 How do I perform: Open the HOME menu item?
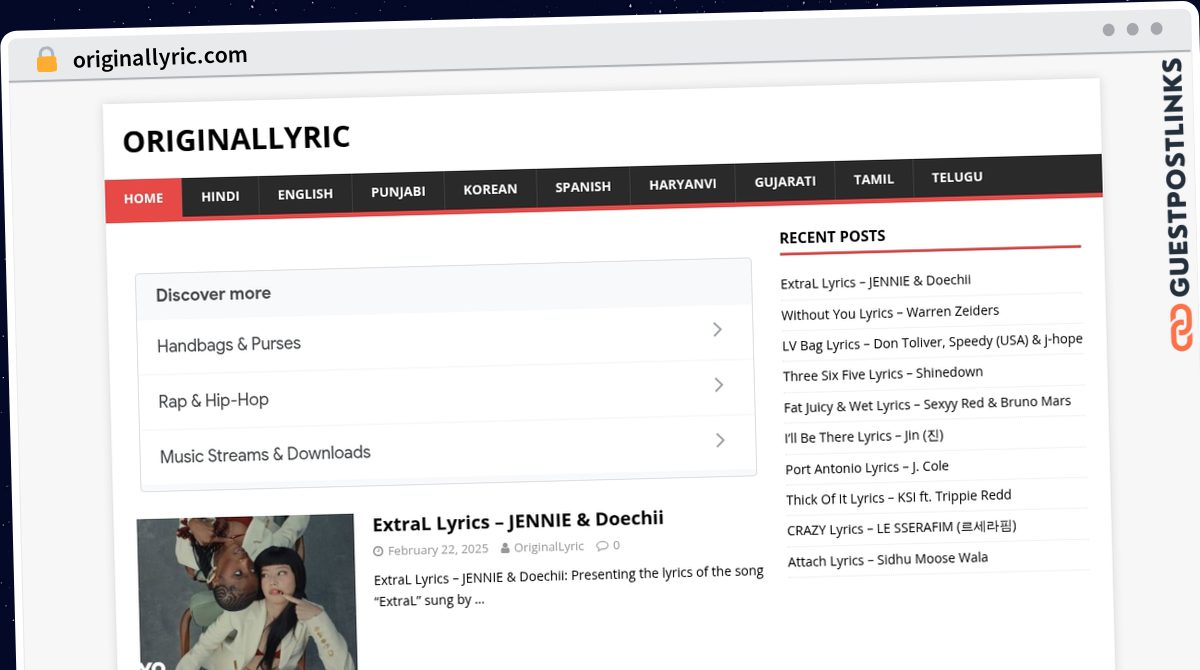pos(143,198)
